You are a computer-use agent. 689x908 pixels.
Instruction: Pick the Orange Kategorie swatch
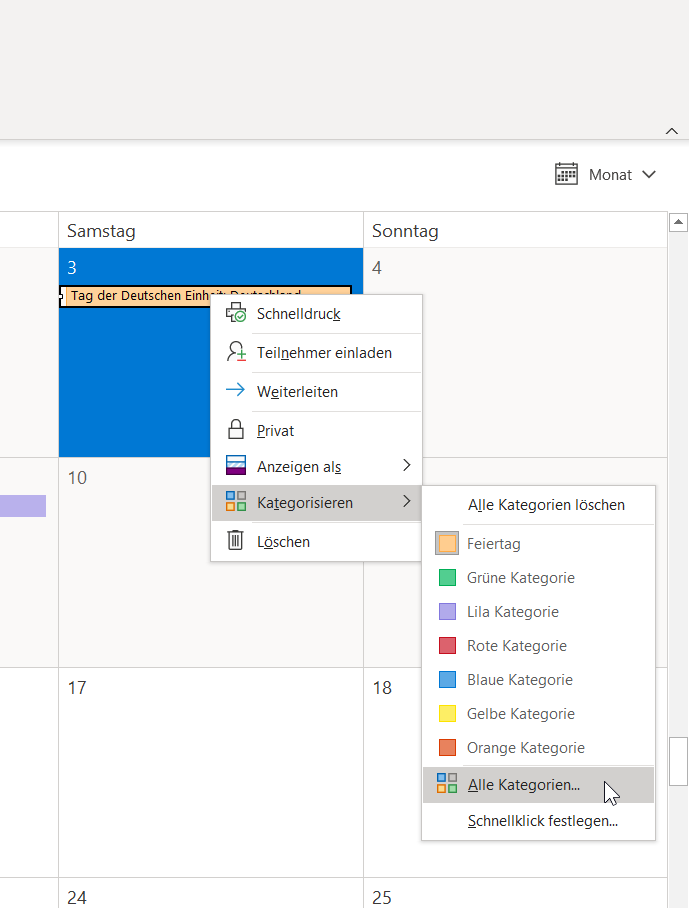pos(447,748)
